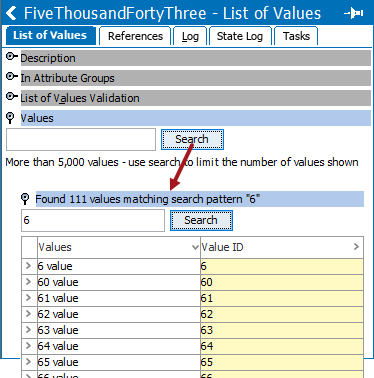Select the '61 value' cell

(x=119, y=298)
